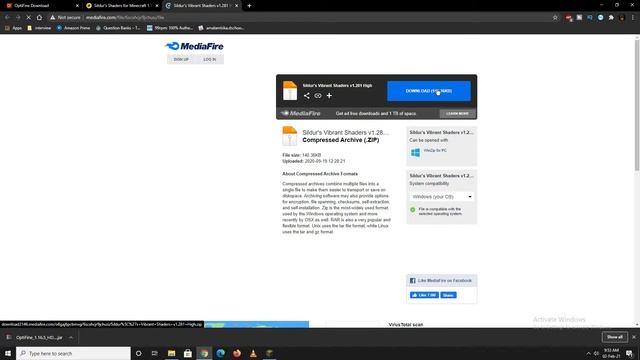Open the notification center icon
The height and width of the screenshot is (360, 640).
pos(629,353)
